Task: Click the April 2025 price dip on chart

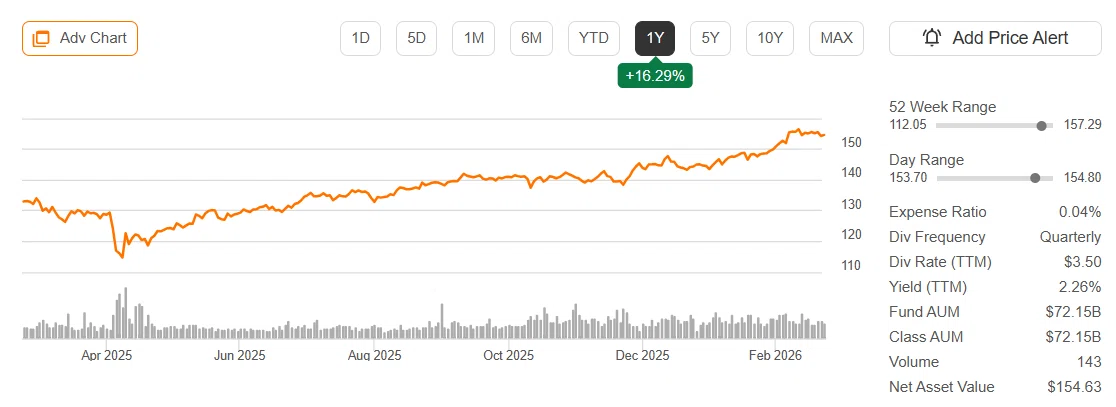Action: 122,257
